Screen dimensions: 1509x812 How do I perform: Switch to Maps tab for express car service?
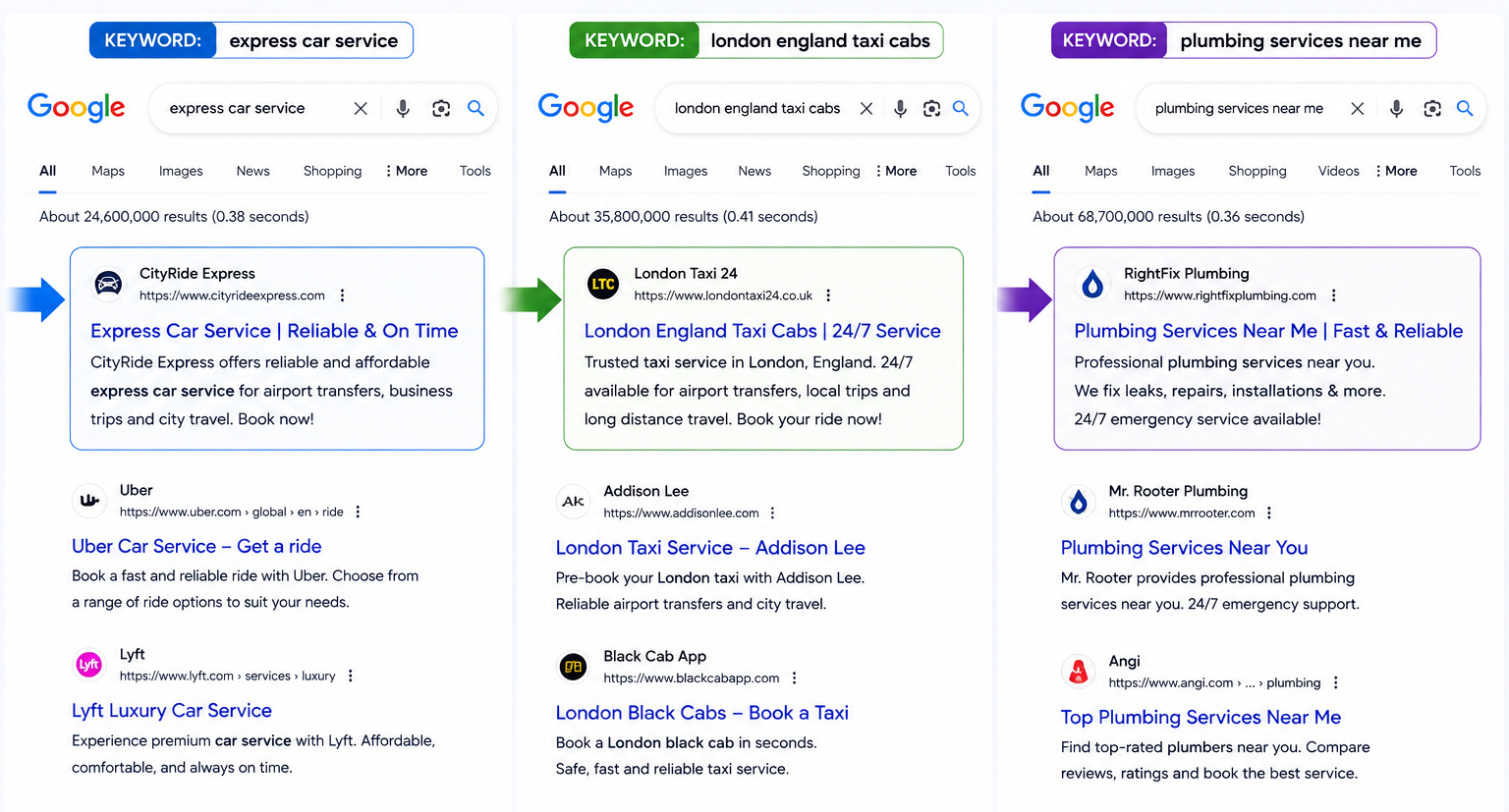coord(108,171)
